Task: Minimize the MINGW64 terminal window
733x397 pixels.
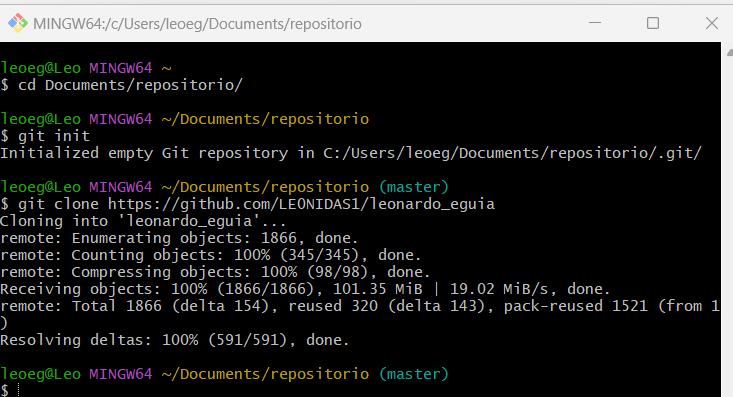Action: tap(595, 23)
